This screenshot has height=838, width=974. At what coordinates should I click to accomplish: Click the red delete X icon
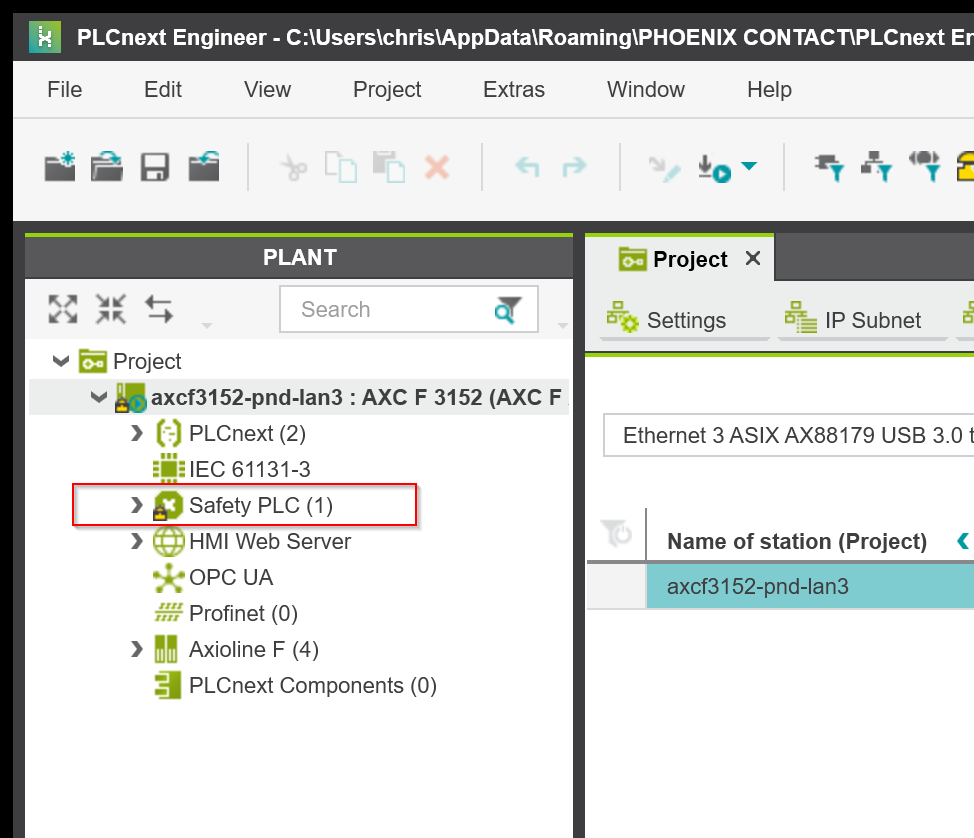click(x=437, y=167)
